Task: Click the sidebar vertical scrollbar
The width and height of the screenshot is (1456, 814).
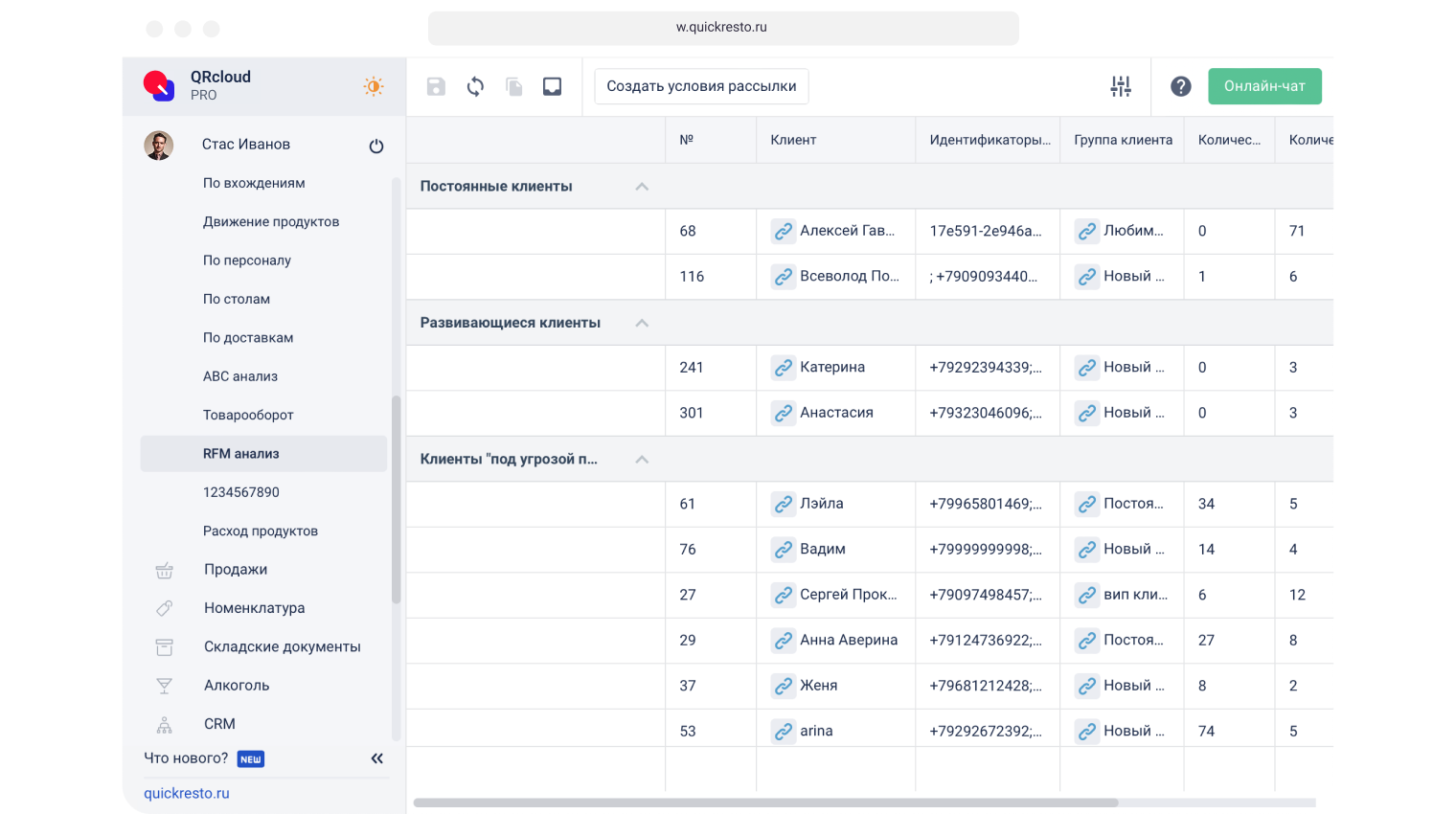Action: (396, 499)
